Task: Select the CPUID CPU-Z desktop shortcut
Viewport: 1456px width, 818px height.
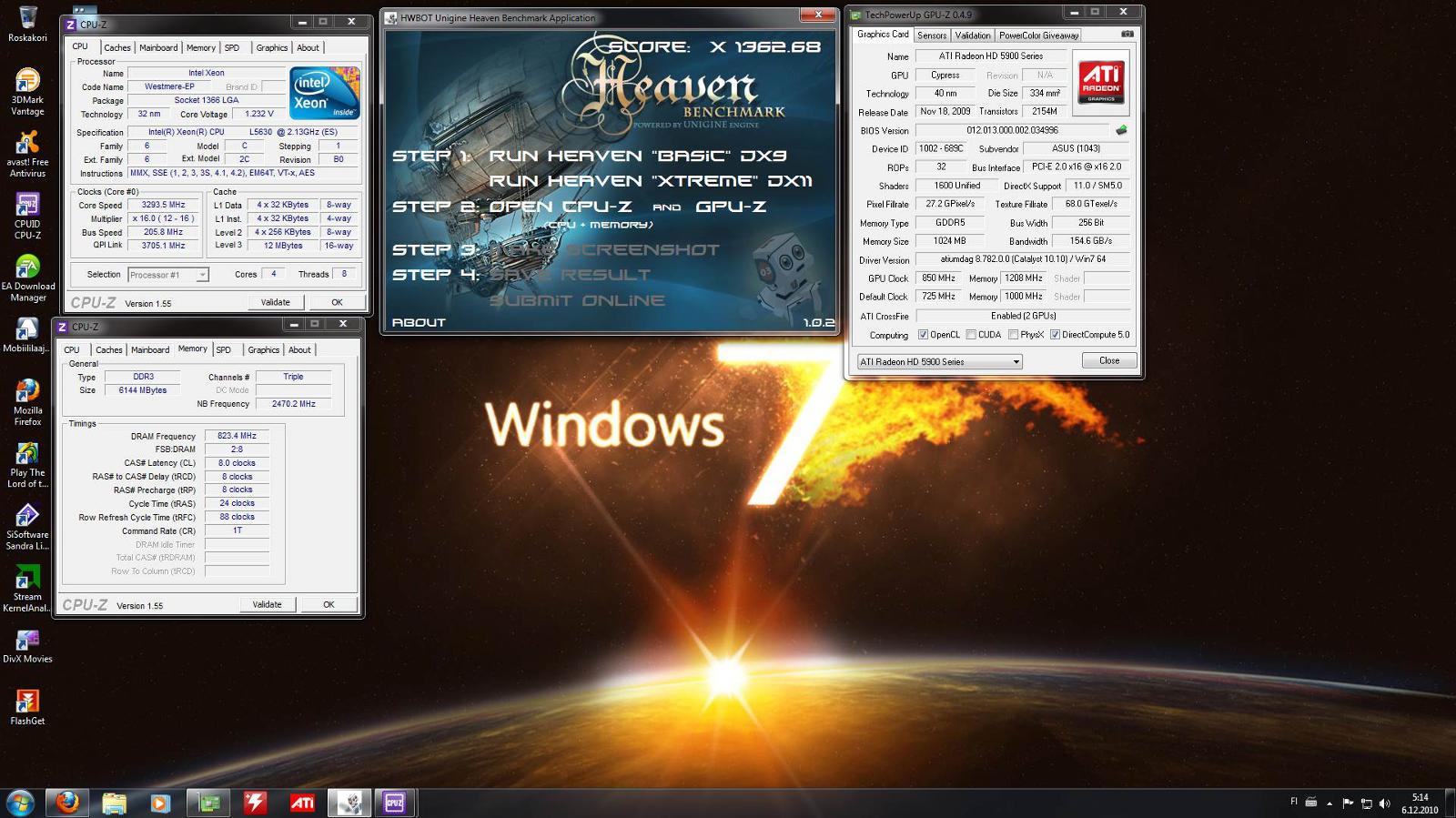Action: tap(27, 216)
